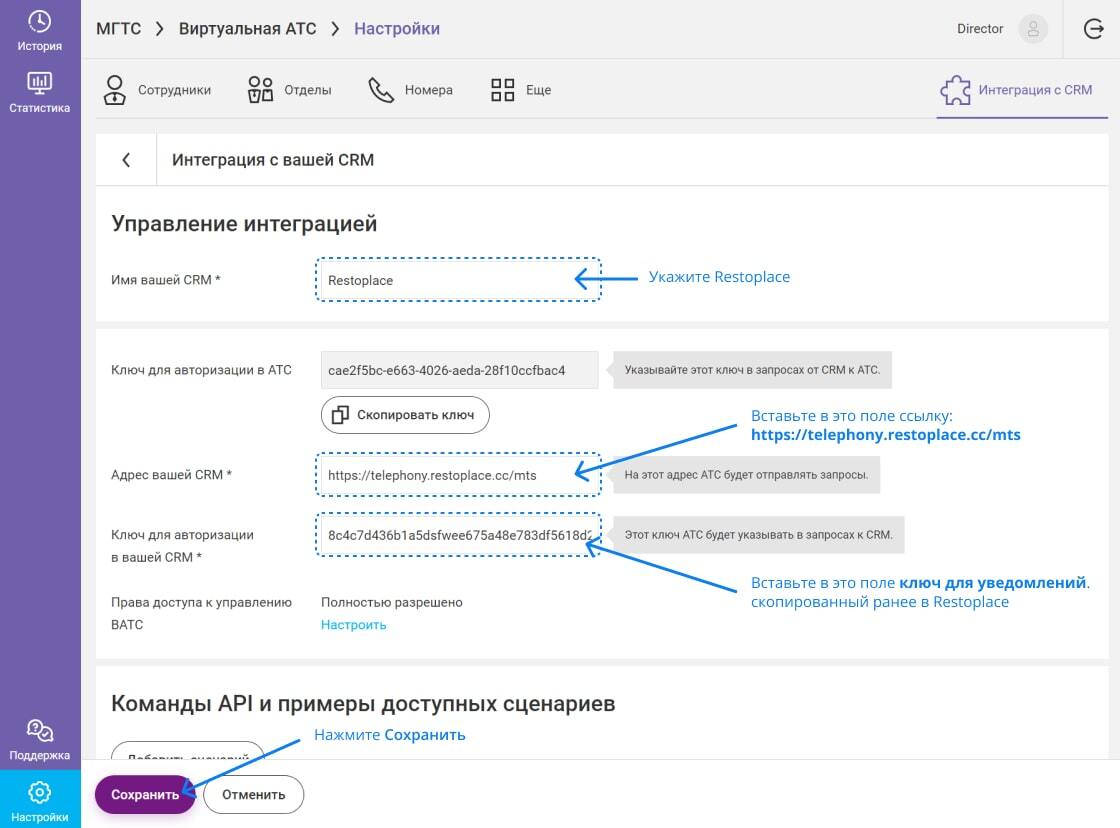Open the Статистика panel in the sidebar
The image size is (1120, 828).
click(x=40, y=93)
